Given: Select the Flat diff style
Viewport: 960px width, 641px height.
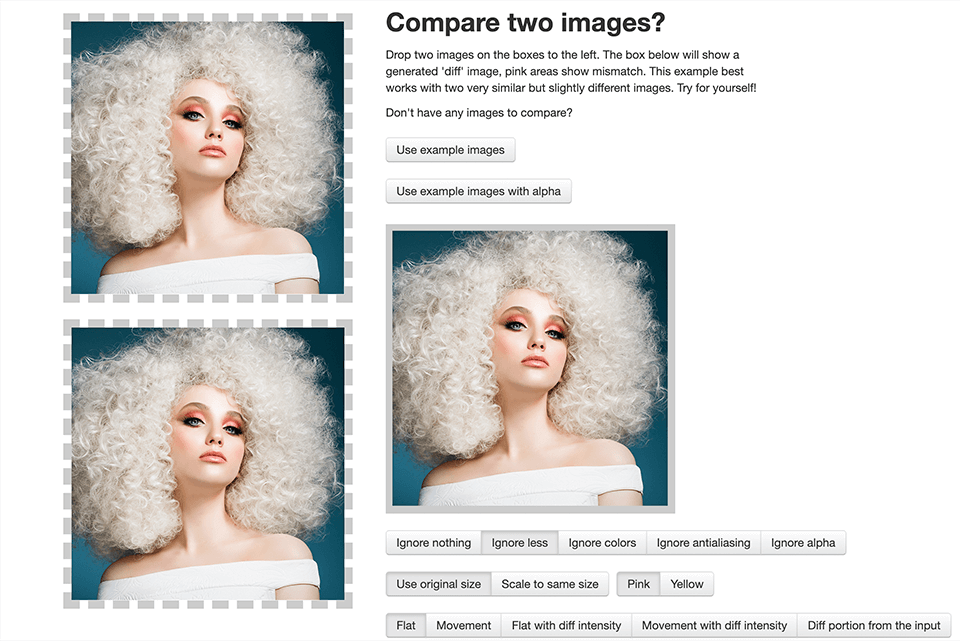Looking at the screenshot, I should tap(406, 625).
